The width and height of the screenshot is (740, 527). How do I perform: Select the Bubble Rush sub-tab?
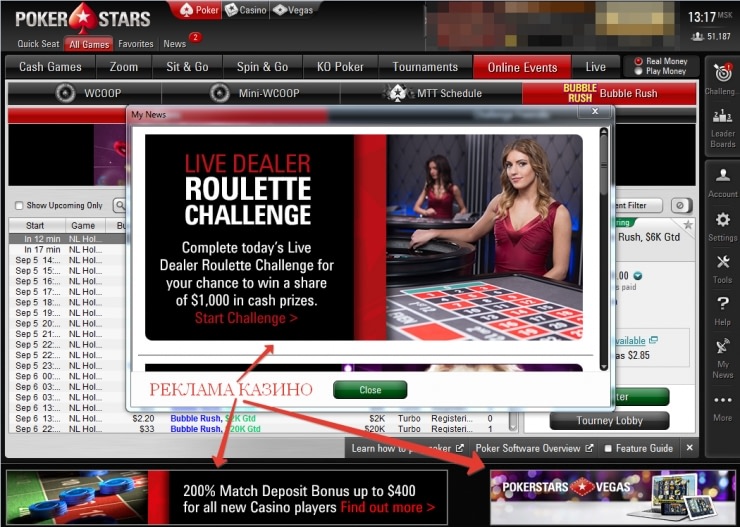click(609, 93)
